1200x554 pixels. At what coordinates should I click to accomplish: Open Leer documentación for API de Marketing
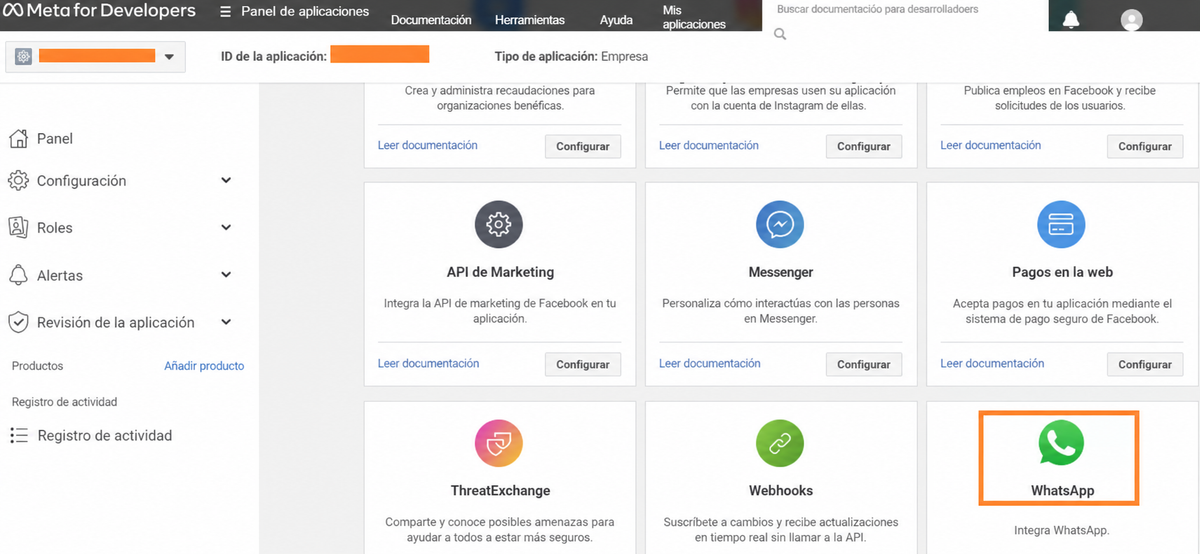(428, 363)
